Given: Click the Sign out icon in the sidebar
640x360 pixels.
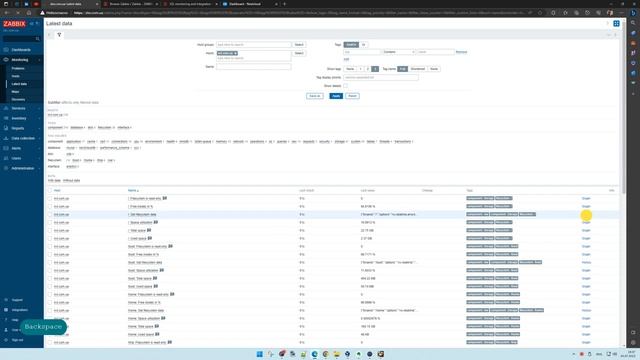Looking at the screenshot, I should coord(6,340).
